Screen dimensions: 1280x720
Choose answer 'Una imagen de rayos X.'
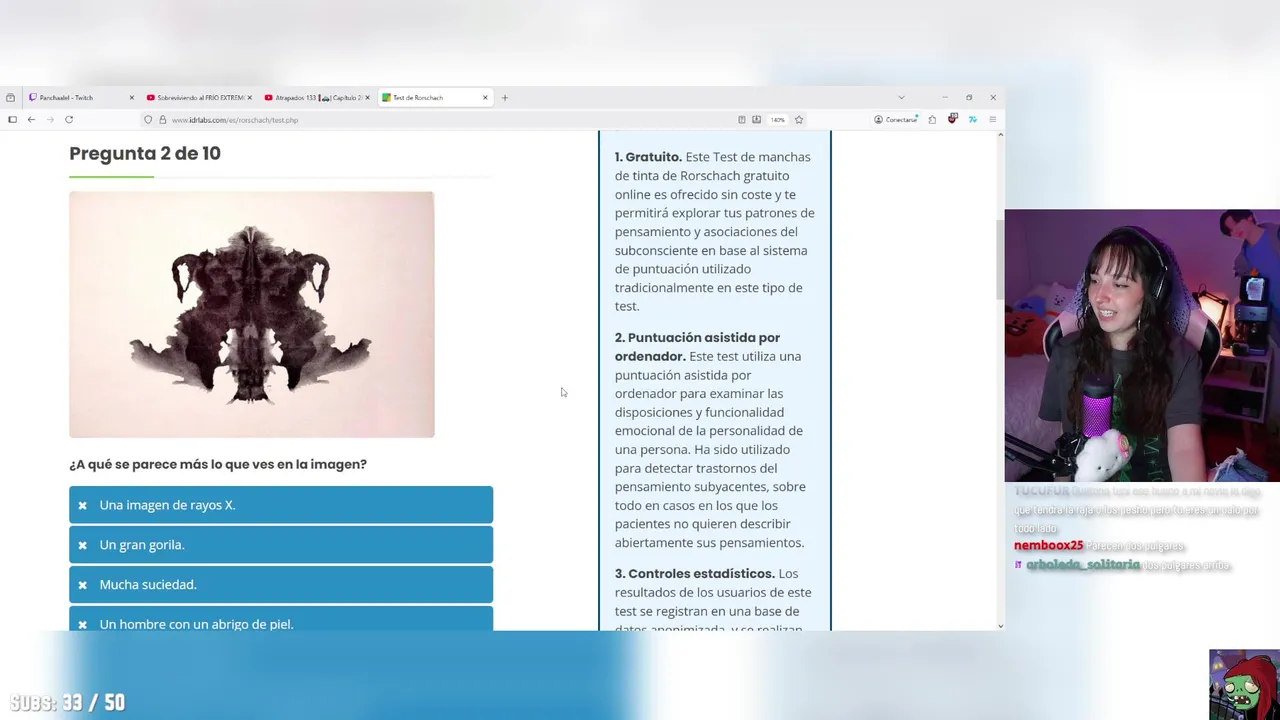click(281, 505)
